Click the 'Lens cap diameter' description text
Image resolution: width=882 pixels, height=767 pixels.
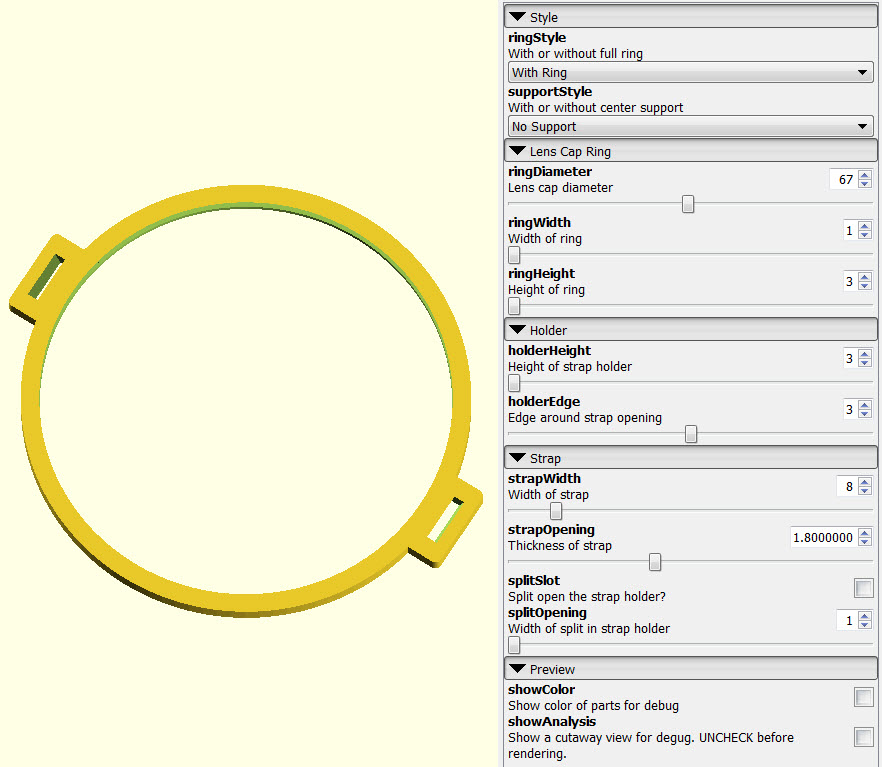560,187
